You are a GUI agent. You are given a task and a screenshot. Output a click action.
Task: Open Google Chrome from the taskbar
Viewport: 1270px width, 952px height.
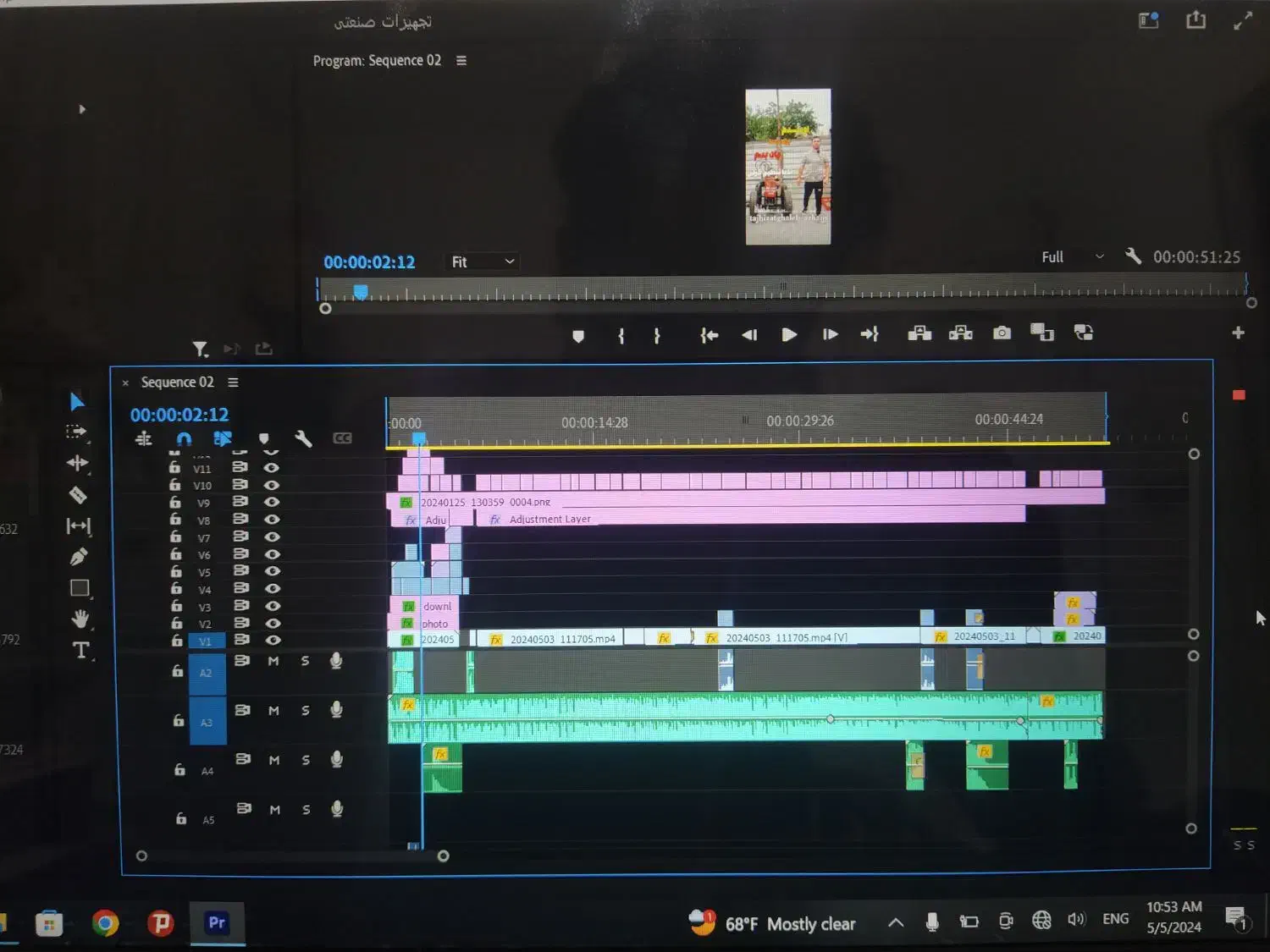105,923
